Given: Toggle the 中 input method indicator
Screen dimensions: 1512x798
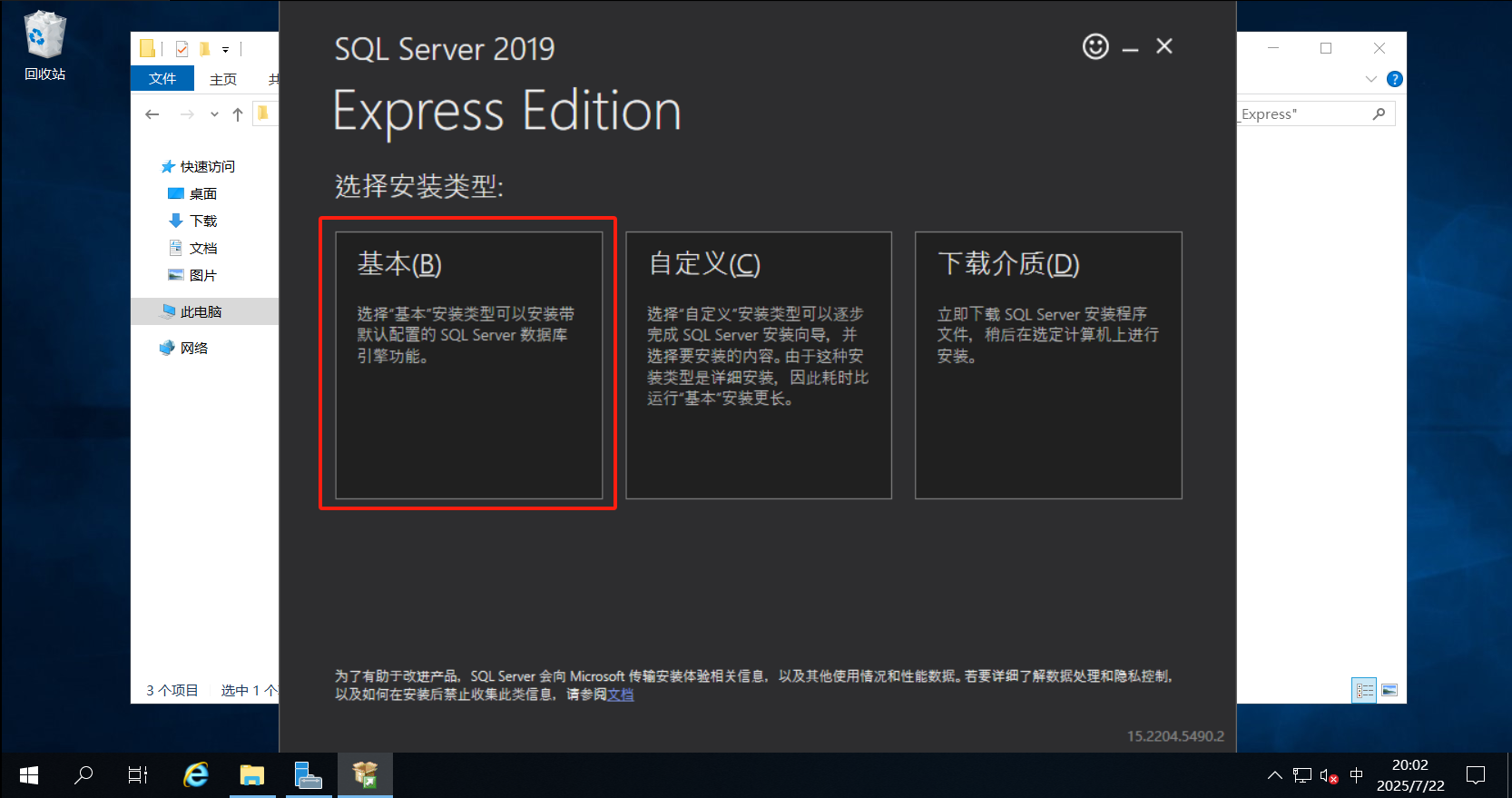Looking at the screenshot, I should 1357,775.
